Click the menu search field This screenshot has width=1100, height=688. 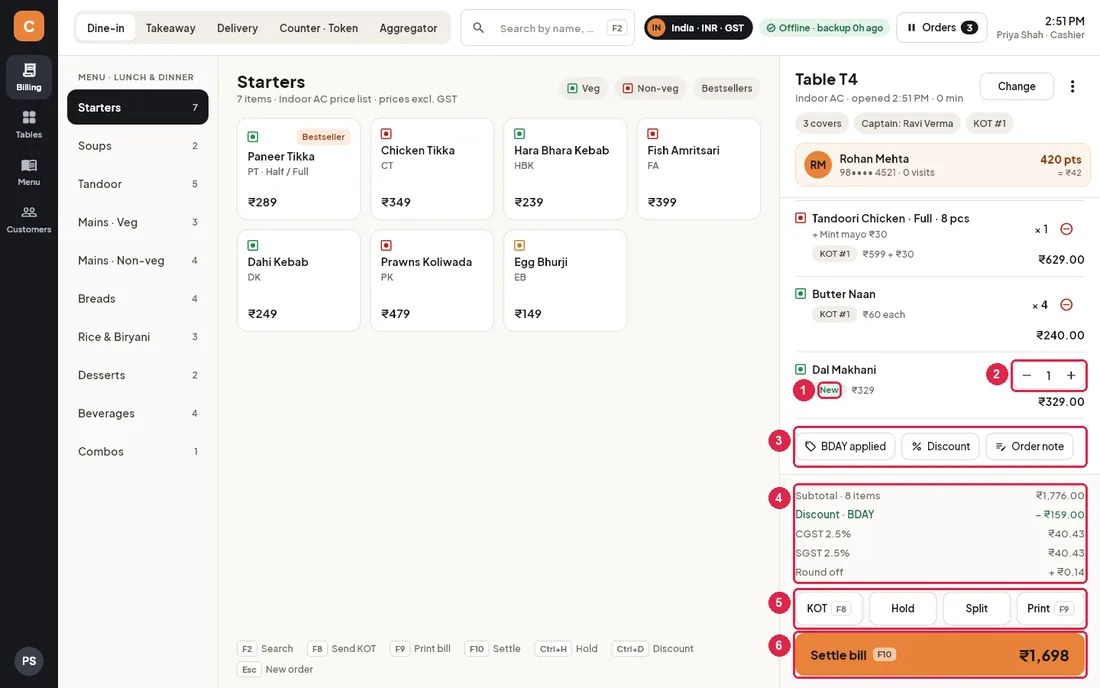(547, 28)
